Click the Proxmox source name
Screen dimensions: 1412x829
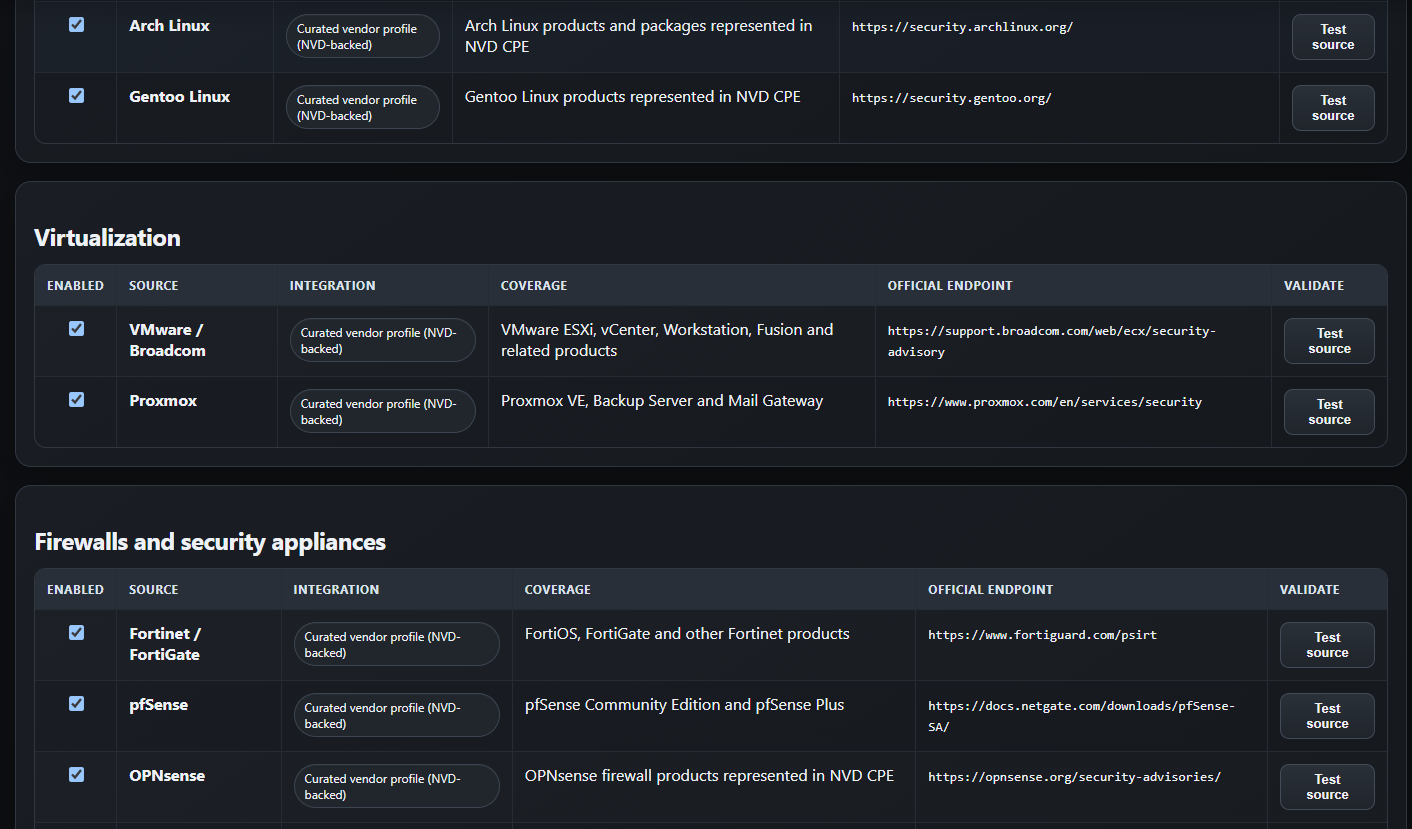coord(163,401)
